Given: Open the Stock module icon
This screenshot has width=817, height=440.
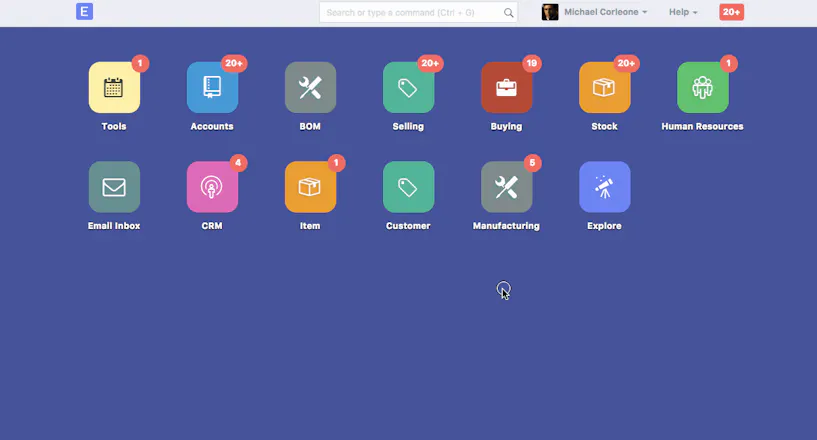Looking at the screenshot, I should 604,88.
